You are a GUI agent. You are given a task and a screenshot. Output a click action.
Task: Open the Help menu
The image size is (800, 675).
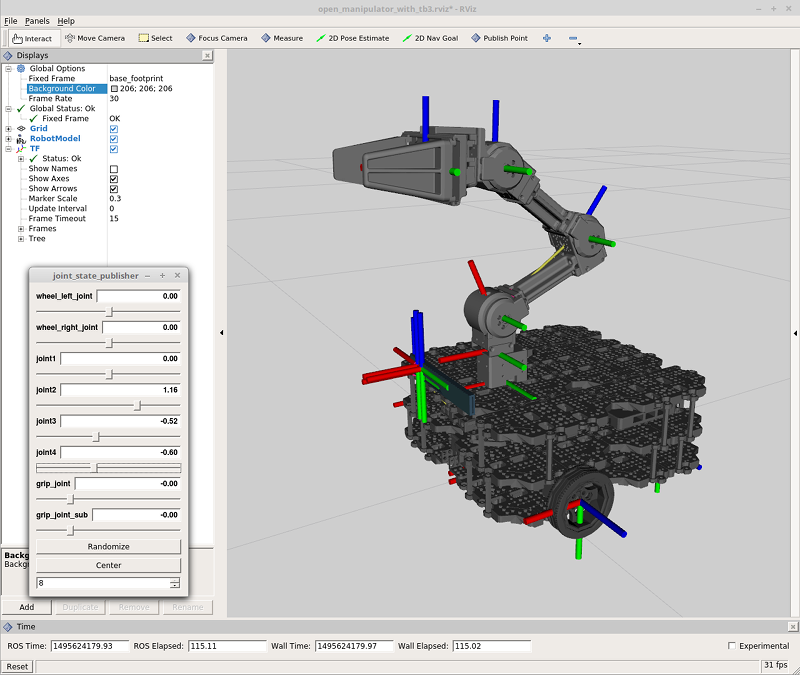coord(66,21)
